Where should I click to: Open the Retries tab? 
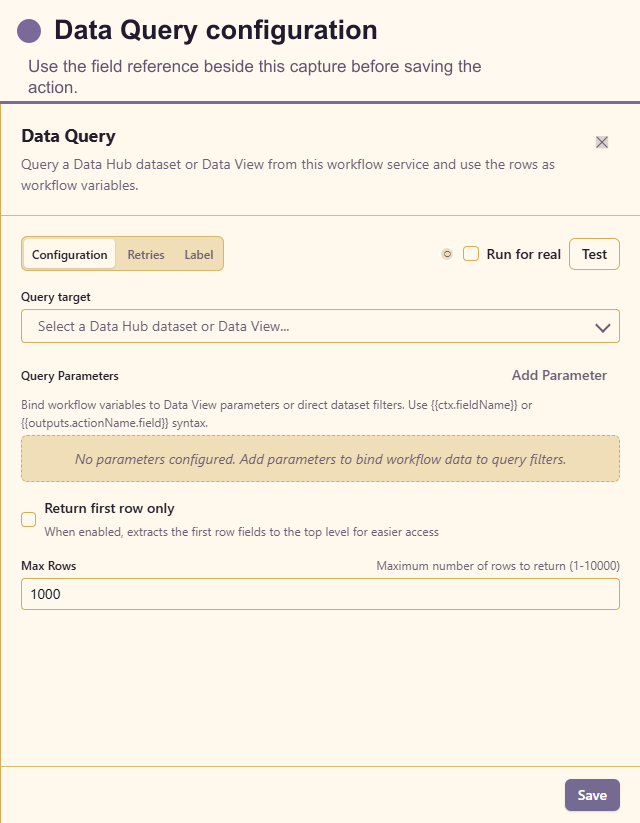[146, 255]
